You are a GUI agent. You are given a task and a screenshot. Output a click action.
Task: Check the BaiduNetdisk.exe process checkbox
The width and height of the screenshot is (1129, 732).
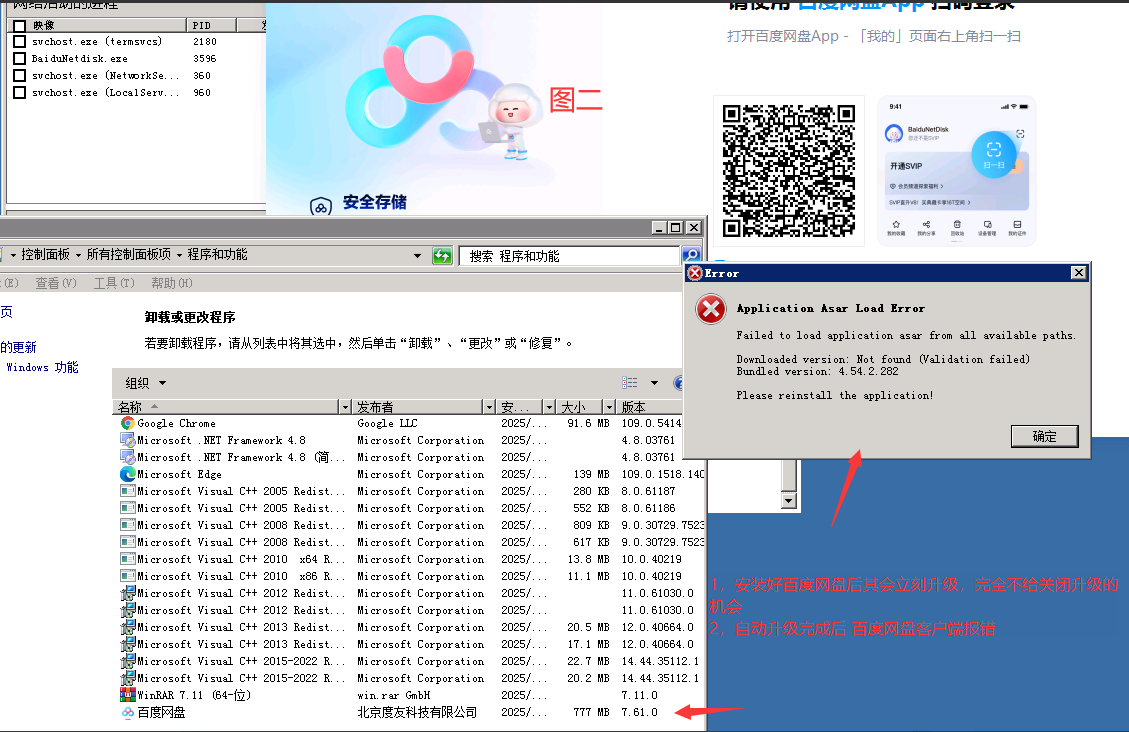20,58
